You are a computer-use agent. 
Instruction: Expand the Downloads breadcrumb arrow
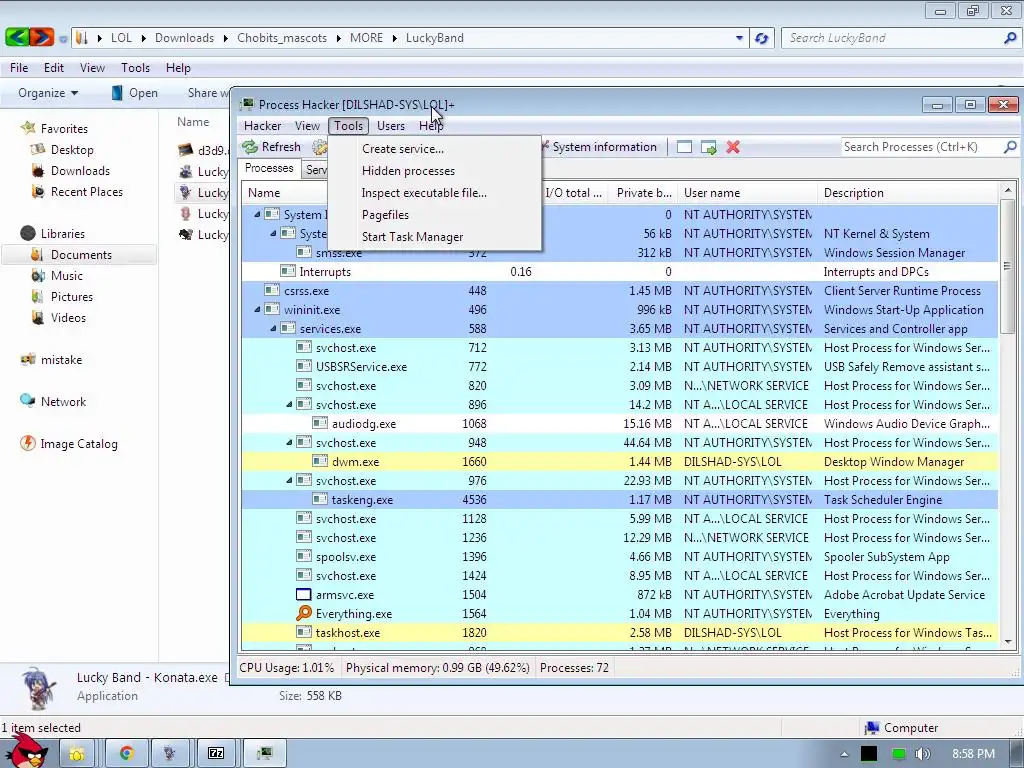point(225,38)
